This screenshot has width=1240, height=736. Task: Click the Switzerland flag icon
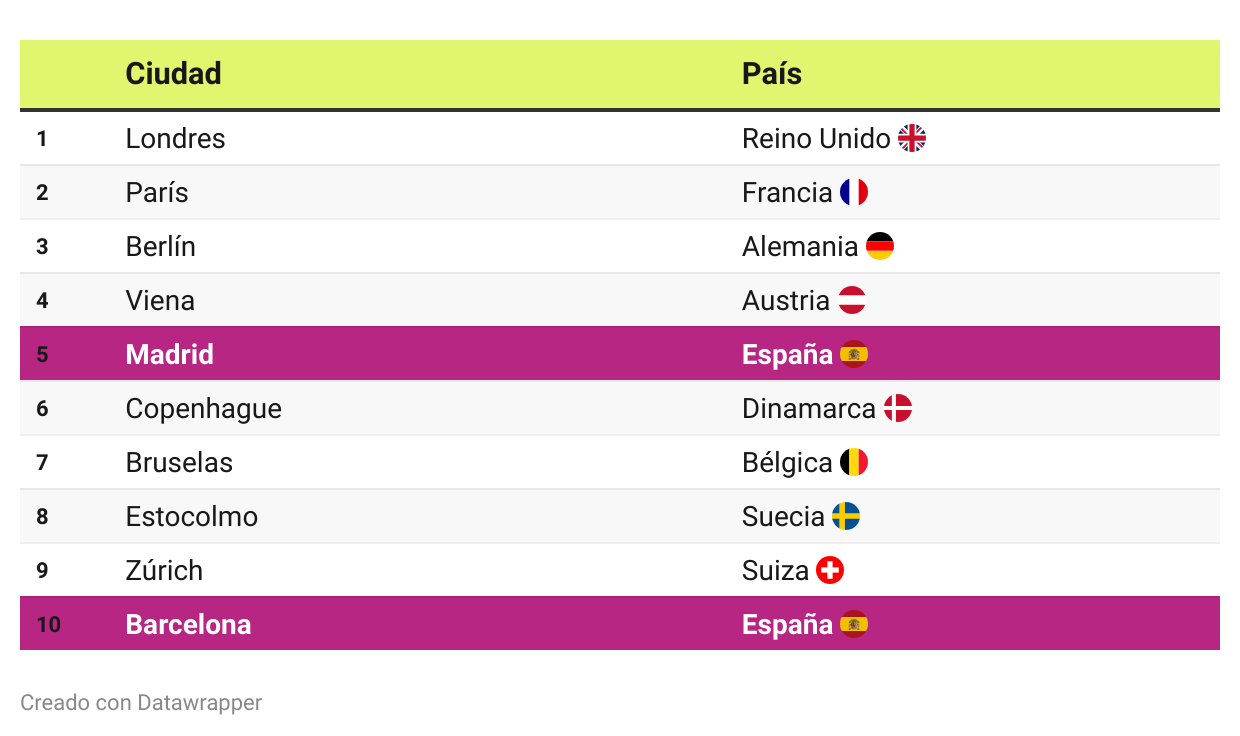[x=830, y=570]
